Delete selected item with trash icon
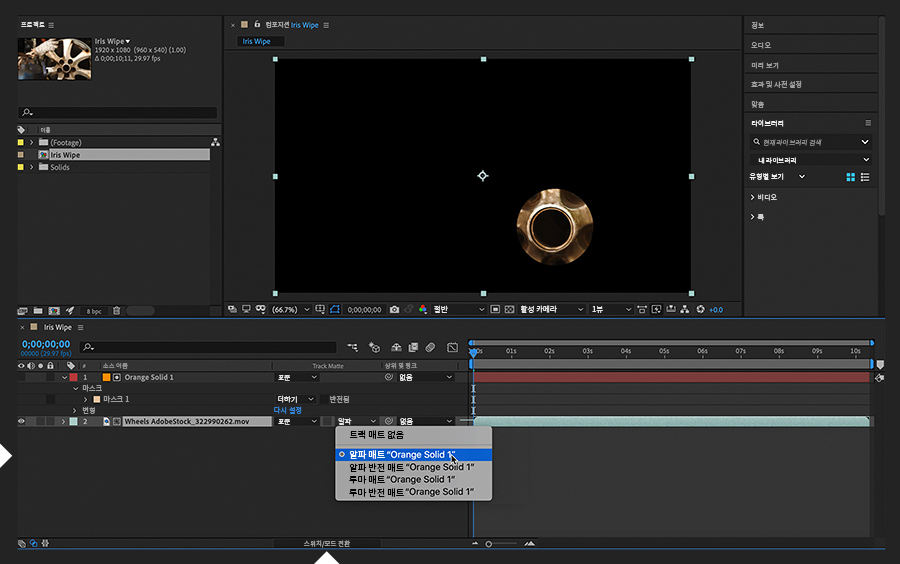Viewport: 900px width, 564px height. point(117,311)
